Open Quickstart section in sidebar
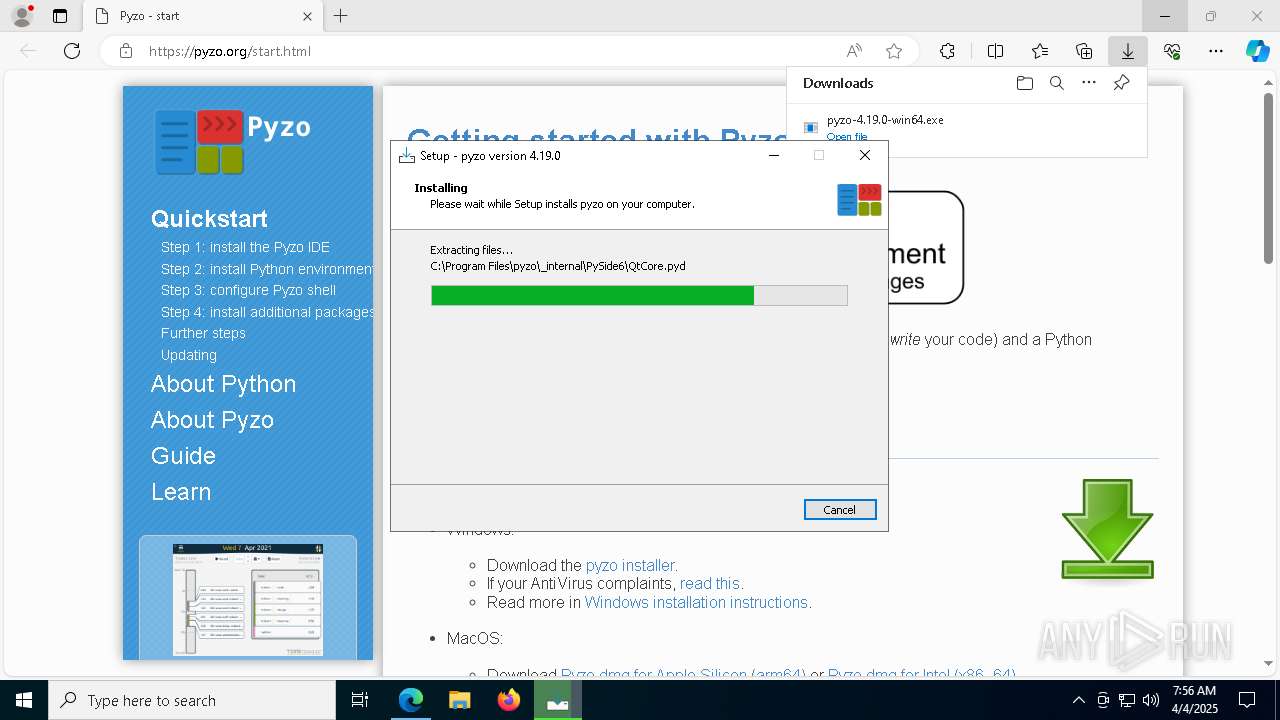Screen dimensions: 1280x720 tap(209, 219)
